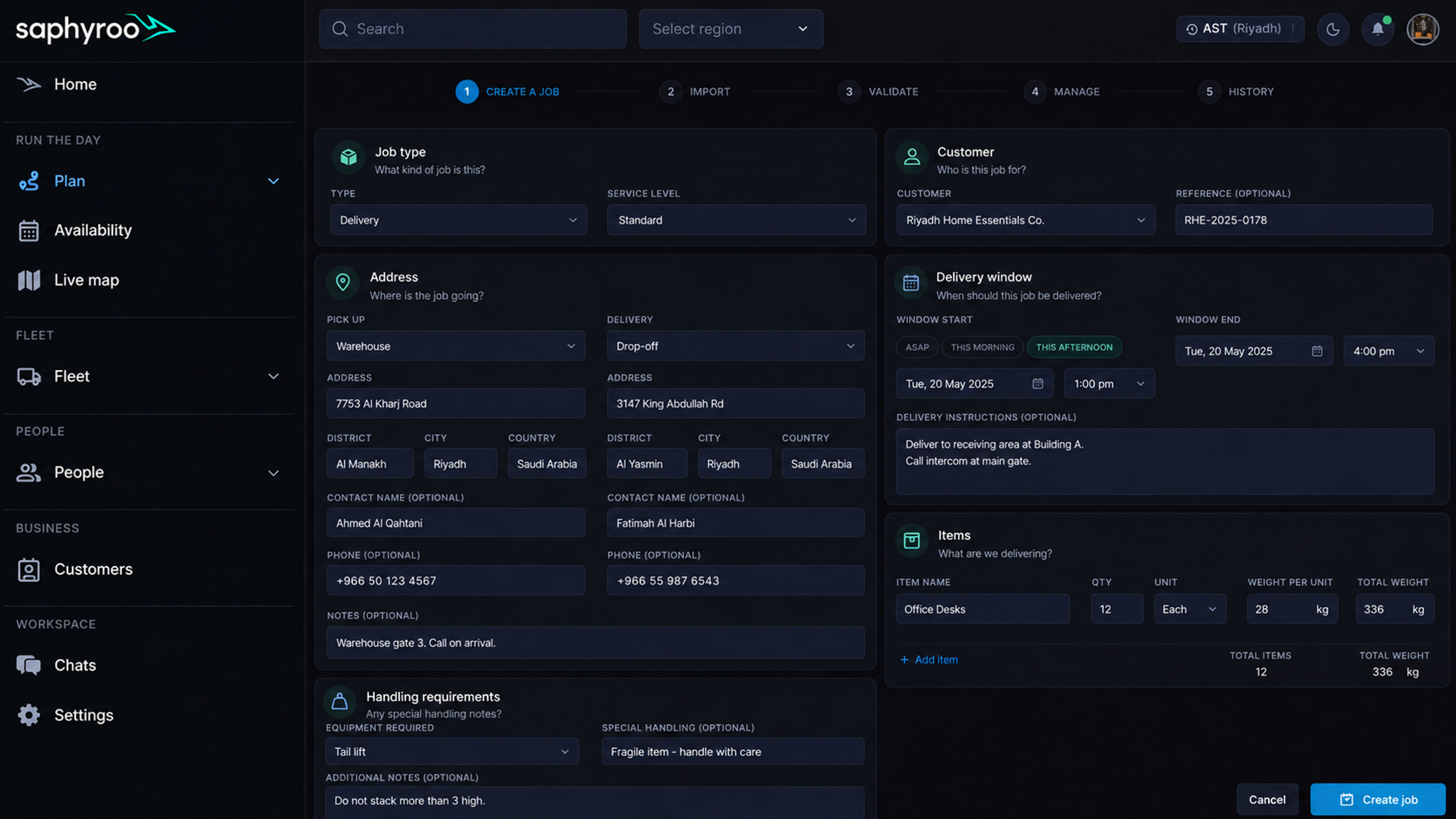Open window end date calendar picker

click(1317, 351)
